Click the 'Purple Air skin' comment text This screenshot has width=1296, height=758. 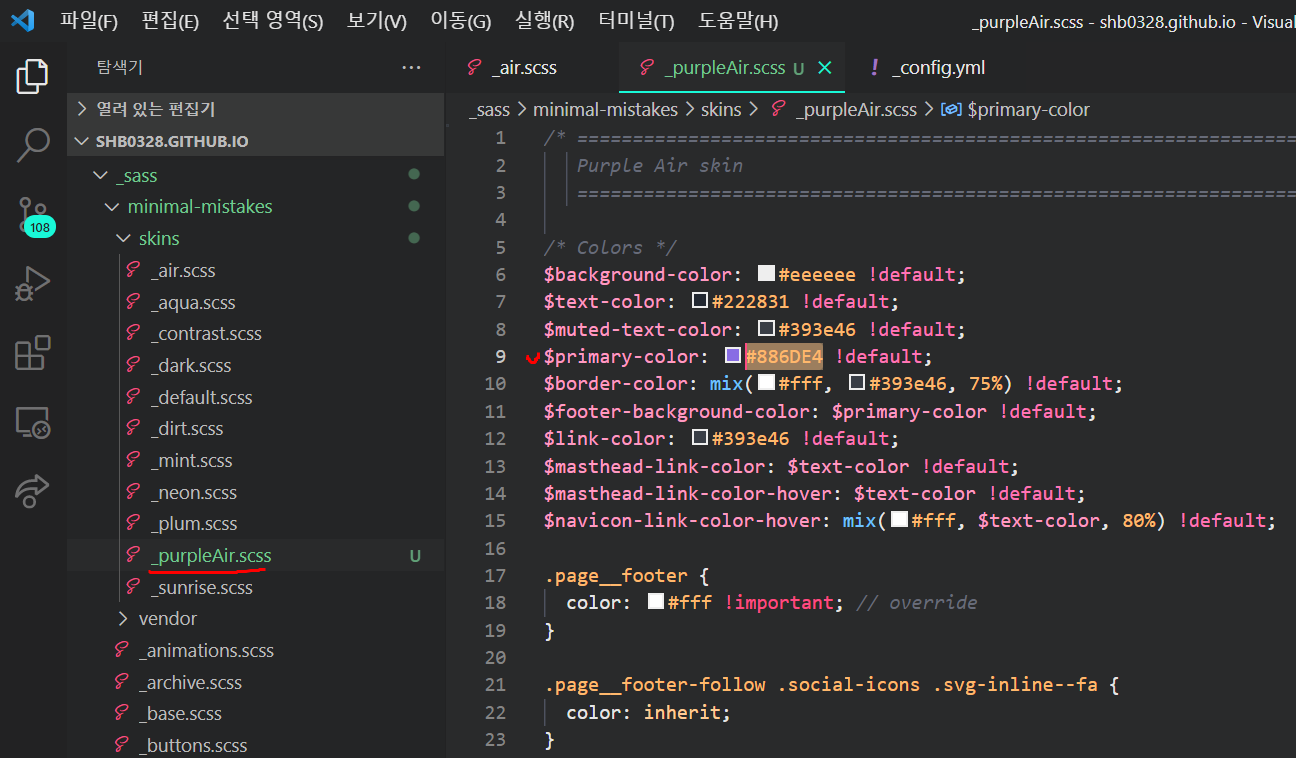click(x=660, y=165)
